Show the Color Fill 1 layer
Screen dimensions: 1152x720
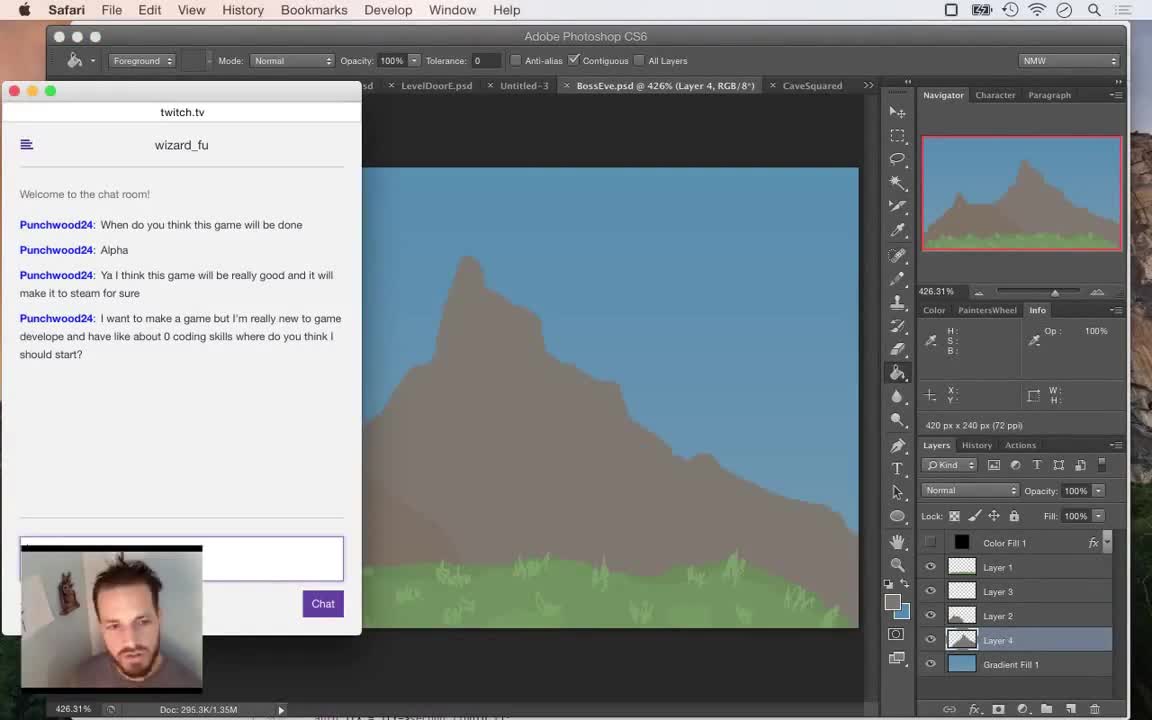[x=930, y=542]
